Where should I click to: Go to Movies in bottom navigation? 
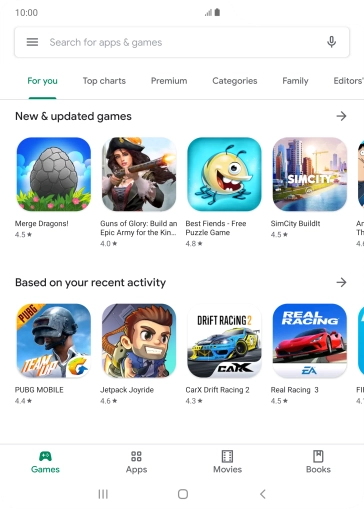(227, 462)
